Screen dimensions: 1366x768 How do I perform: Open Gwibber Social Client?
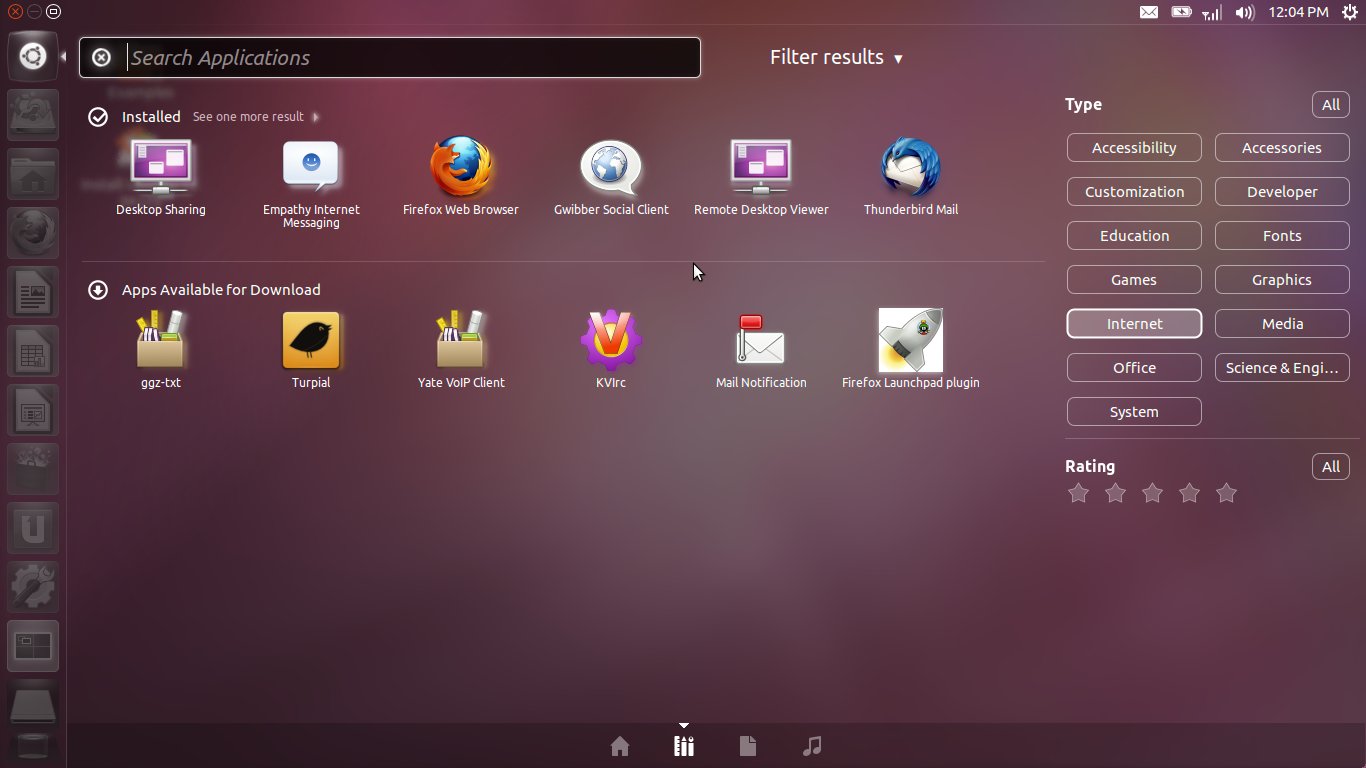coord(611,178)
